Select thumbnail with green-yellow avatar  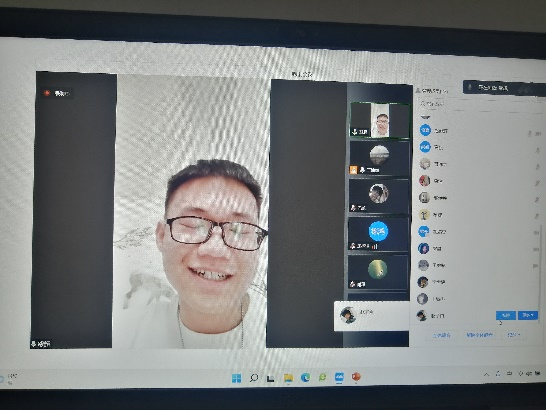tap(378, 272)
